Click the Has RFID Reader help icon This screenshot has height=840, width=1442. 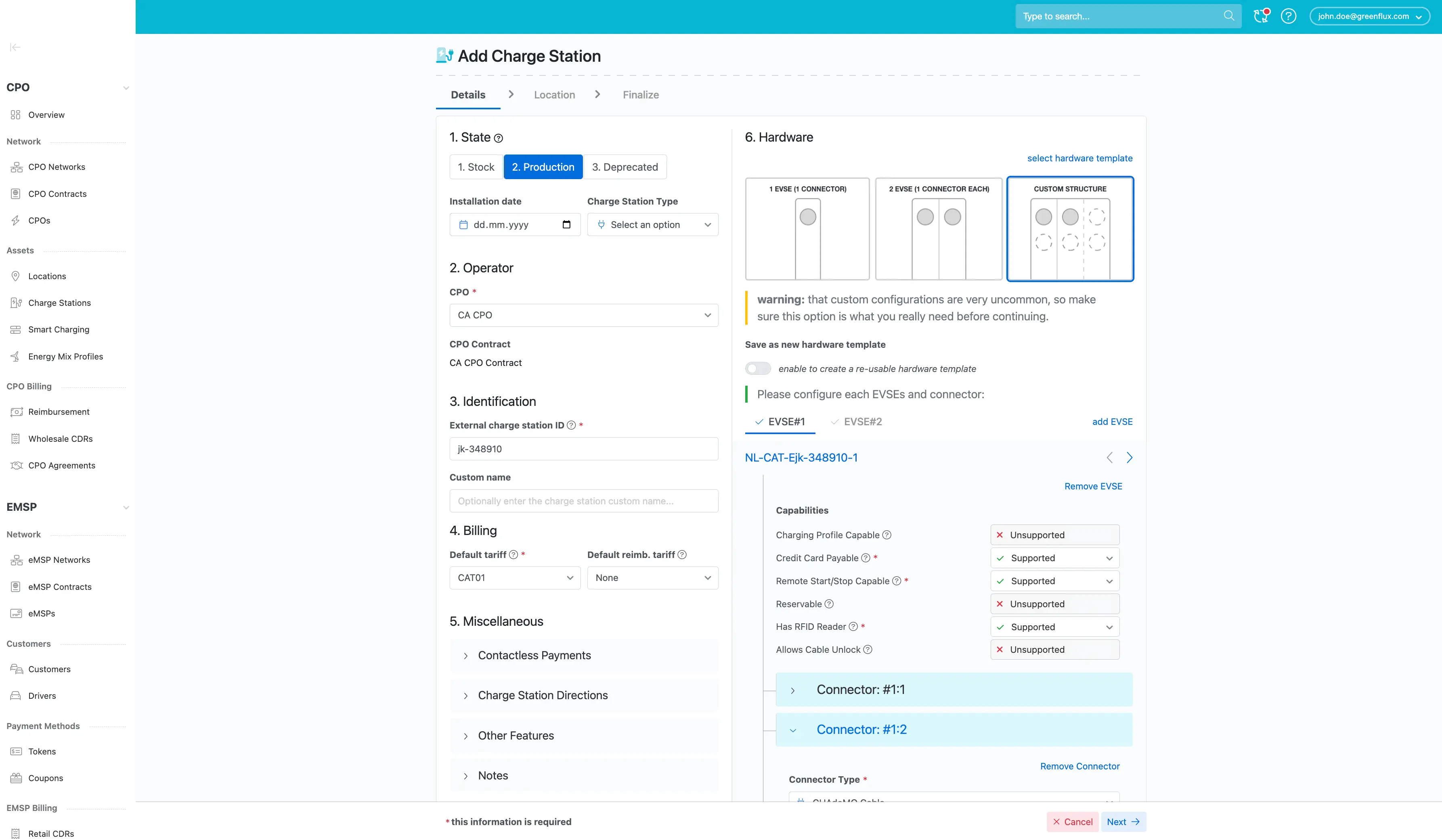pyautogui.click(x=853, y=627)
